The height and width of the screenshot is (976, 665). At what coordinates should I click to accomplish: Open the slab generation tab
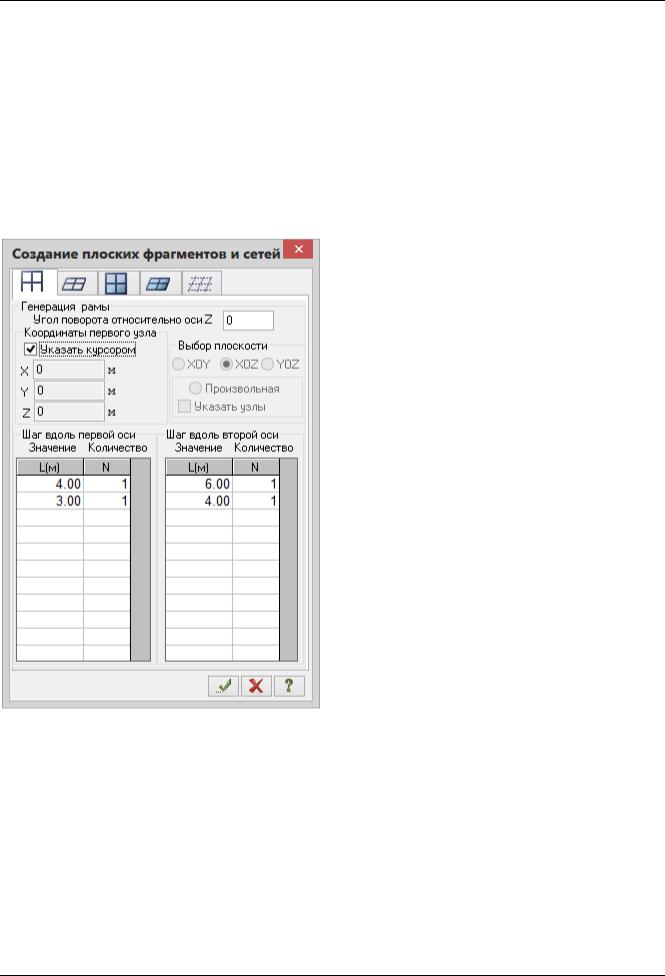158,284
